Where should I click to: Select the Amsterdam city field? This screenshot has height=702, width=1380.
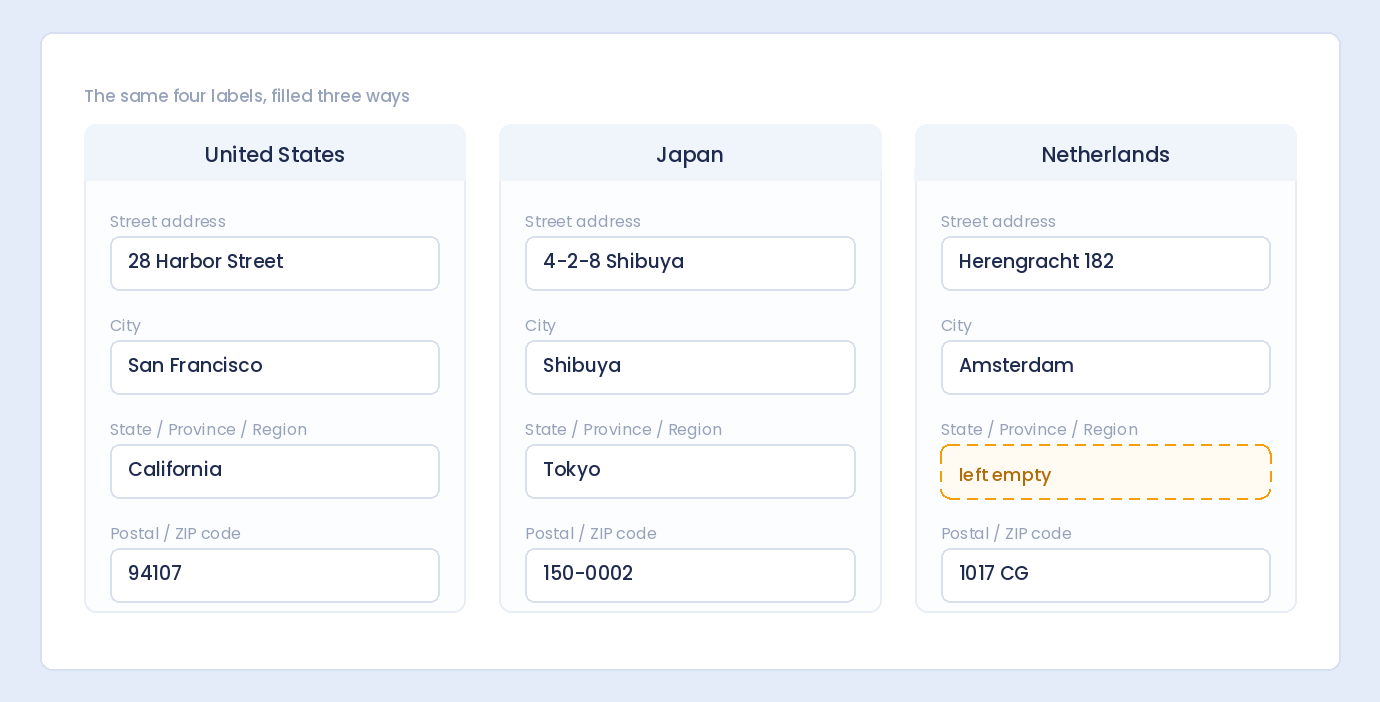[1106, 367]
